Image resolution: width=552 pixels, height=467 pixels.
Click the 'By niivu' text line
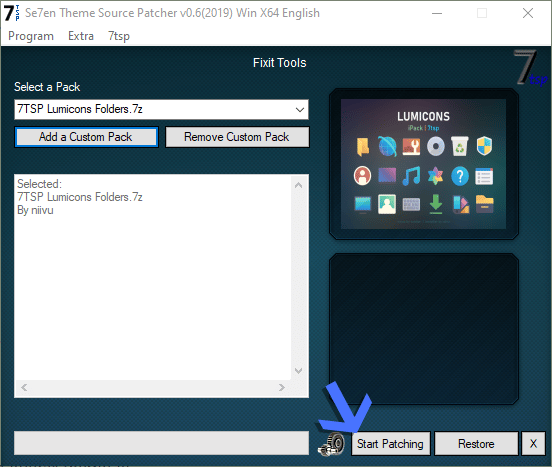[35, 210]
